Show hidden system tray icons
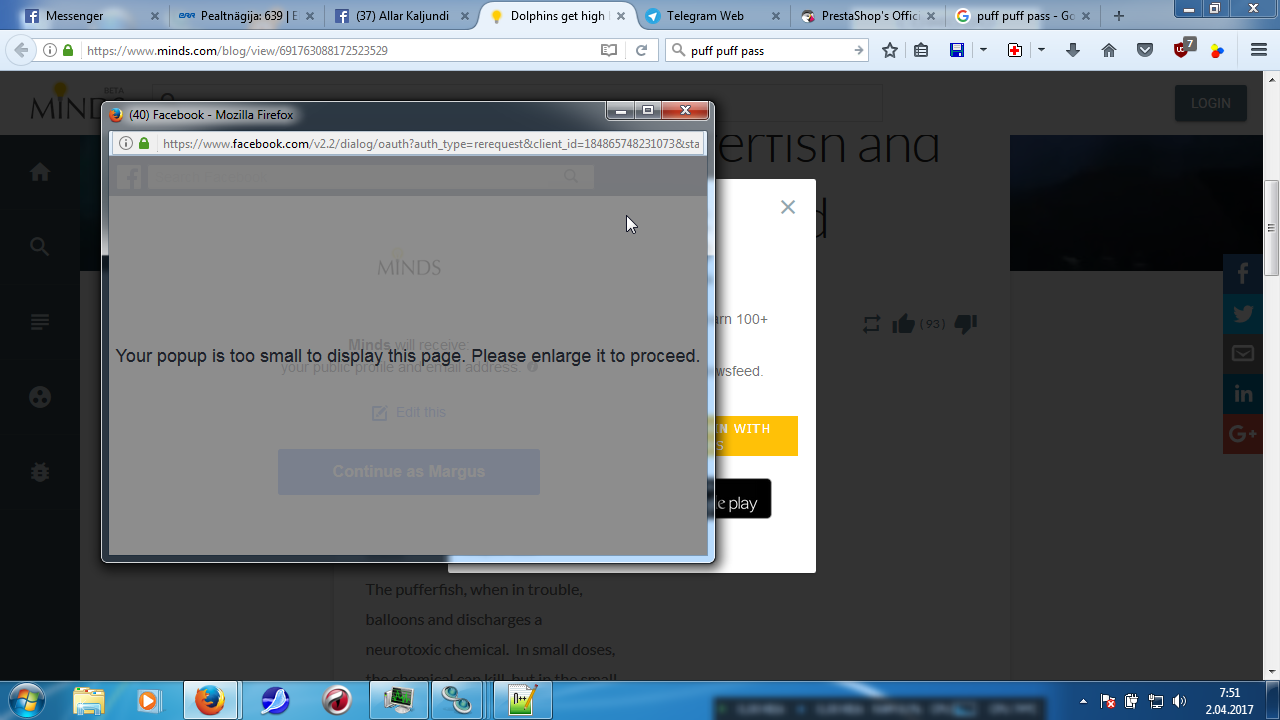The height and width of the screenshot is (720, 1280). [1083, 701]
